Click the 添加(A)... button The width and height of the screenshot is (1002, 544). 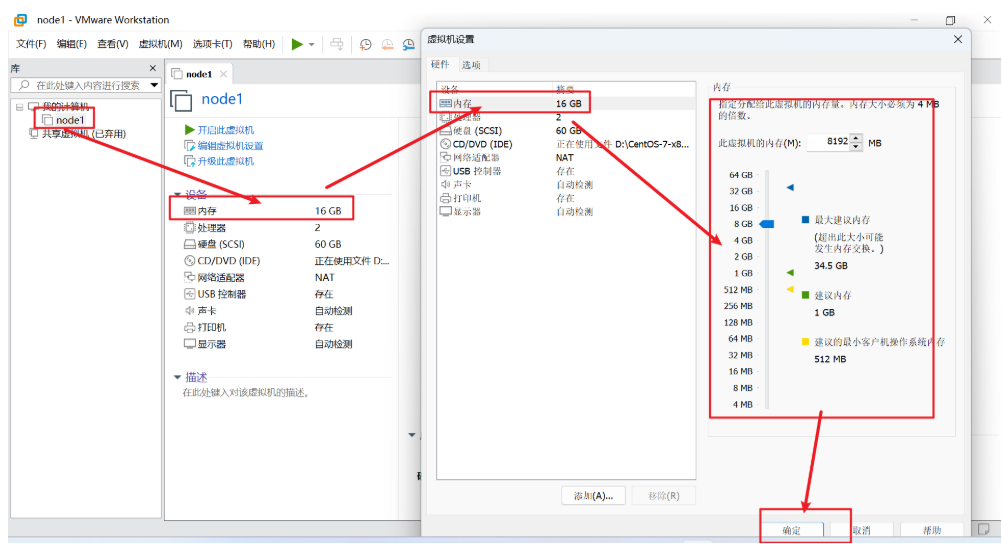click(x=593, y=495)
